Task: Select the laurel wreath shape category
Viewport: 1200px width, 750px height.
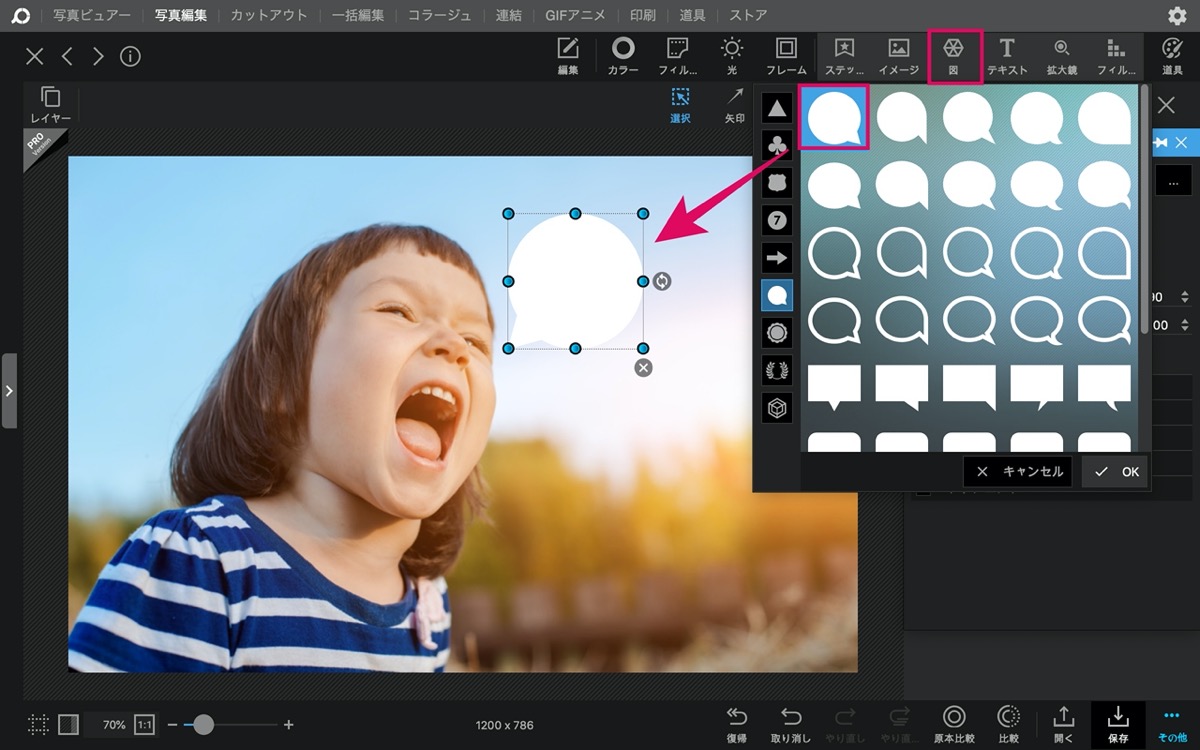Action: click(x=777, y=370)
